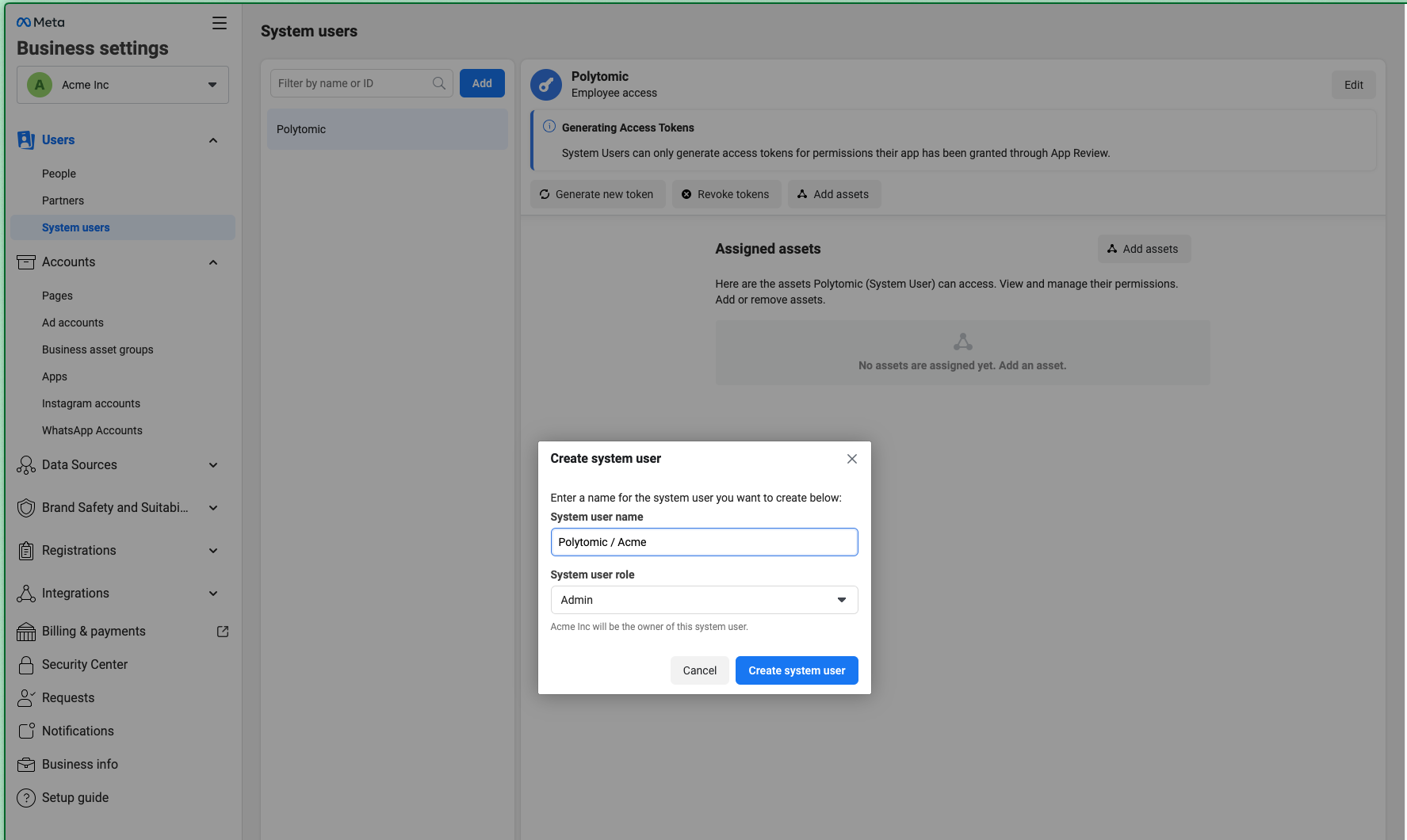Open the Acme Inc business selector dropdown

point(123,85)
